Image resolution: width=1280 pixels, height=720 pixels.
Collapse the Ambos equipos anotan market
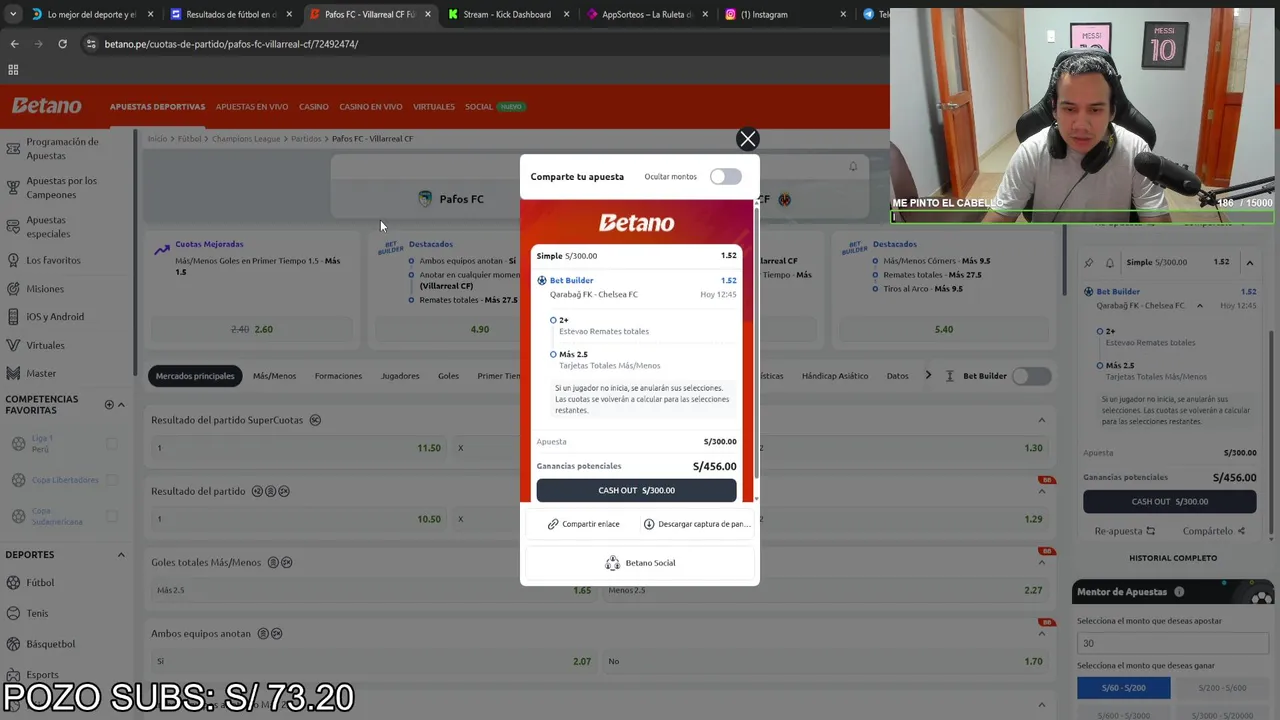pos(1041,633)
